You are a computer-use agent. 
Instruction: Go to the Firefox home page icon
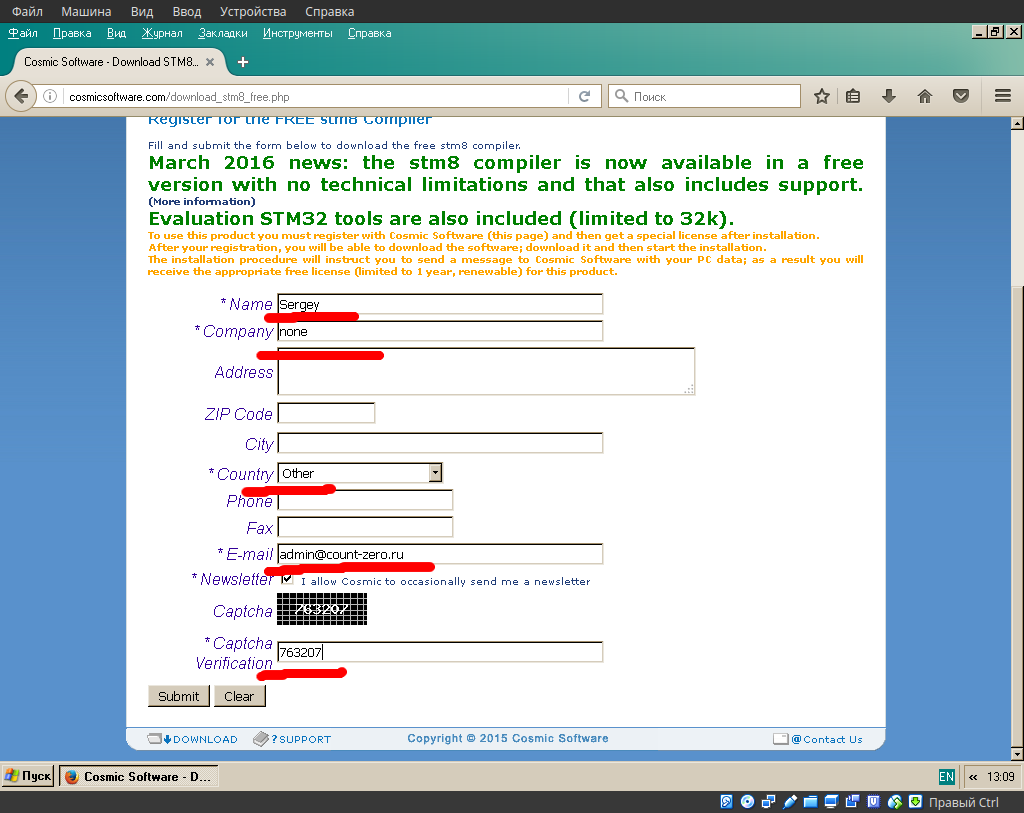click(x=925, y=97)
